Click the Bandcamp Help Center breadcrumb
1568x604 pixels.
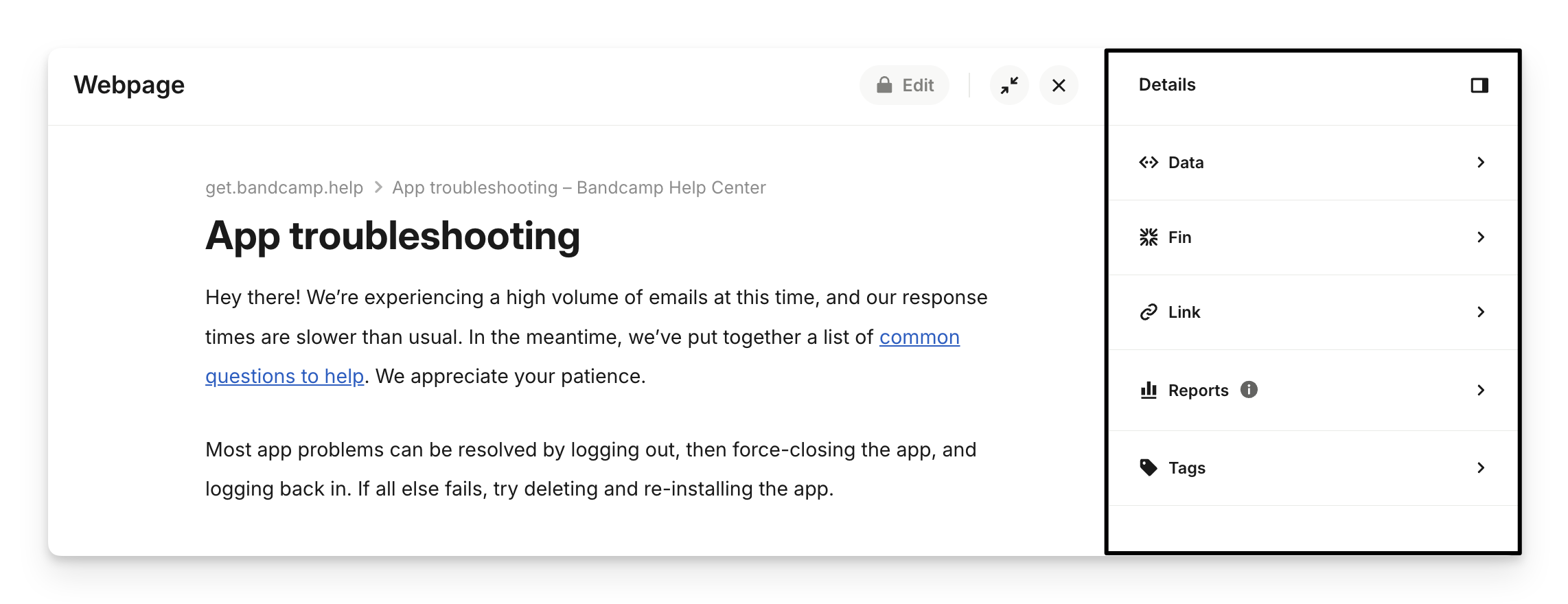pyautogui.click(x=579, y=188)
